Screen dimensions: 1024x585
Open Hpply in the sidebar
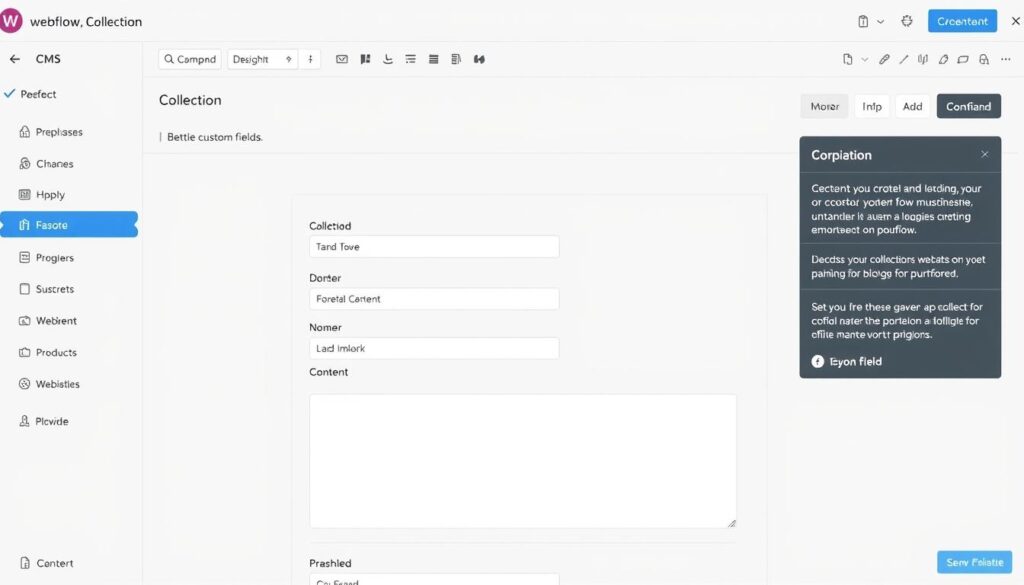tap(41, 195)
